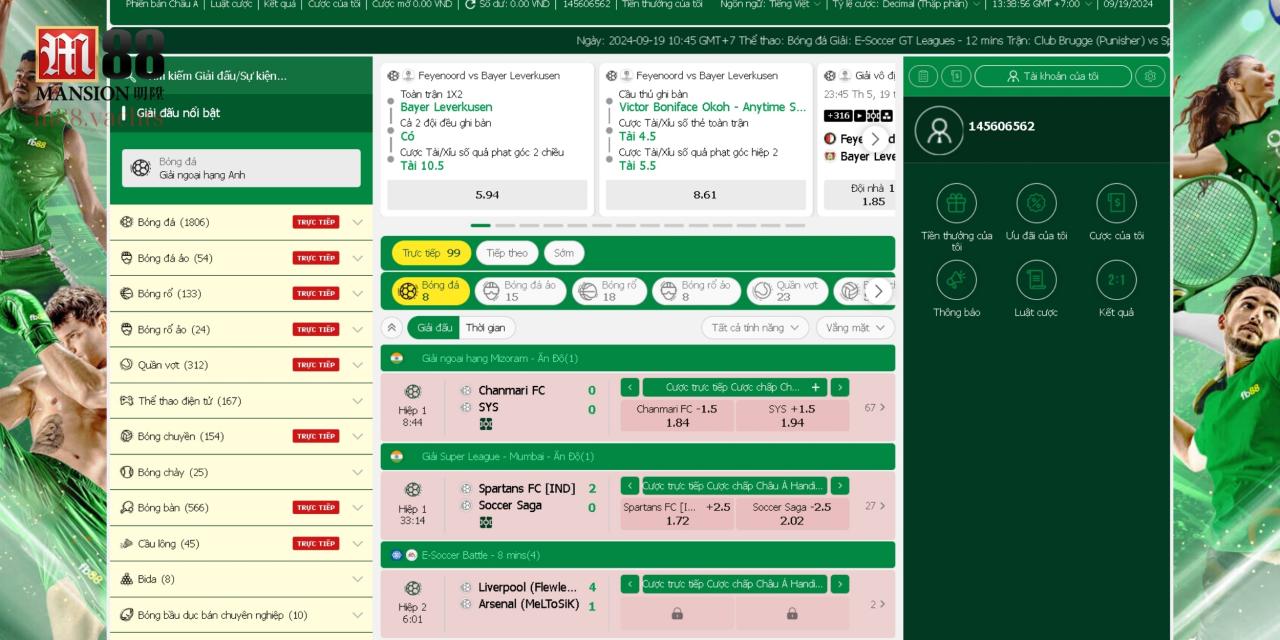Open Tiền thưởng của tôi gift icon

(956, 203)
